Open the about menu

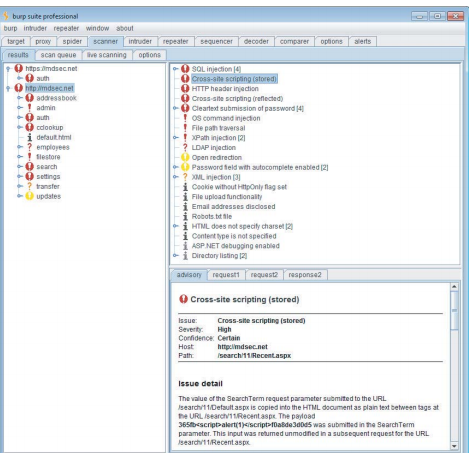click(x=125, y=28)
